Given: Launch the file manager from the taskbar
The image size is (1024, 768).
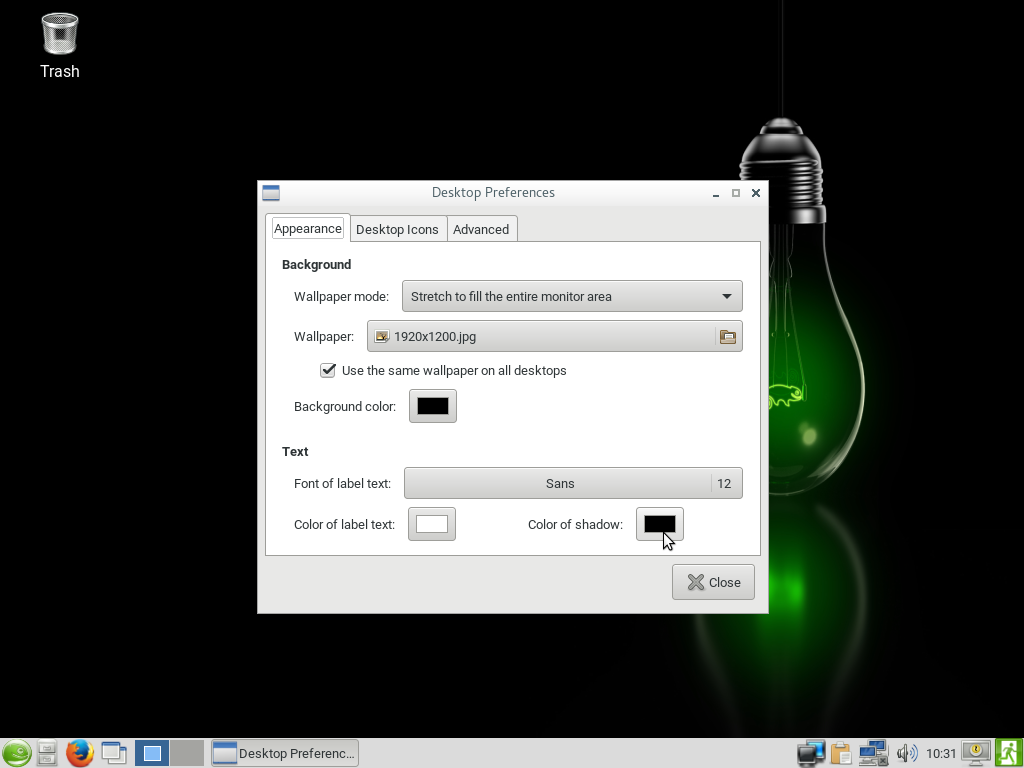Looking at the screenshot, I should pos(47,753).
